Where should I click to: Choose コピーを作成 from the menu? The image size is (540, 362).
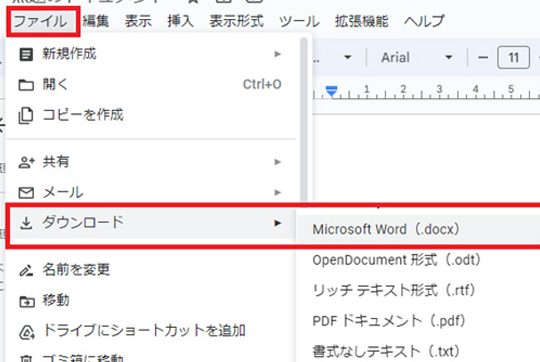pos(83,115)
